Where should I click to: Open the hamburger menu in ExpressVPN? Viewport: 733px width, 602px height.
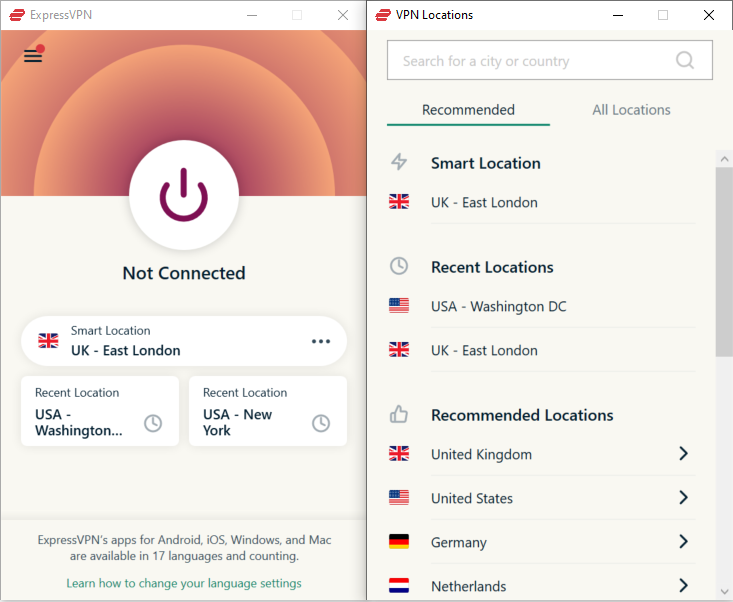click(33, 55)
